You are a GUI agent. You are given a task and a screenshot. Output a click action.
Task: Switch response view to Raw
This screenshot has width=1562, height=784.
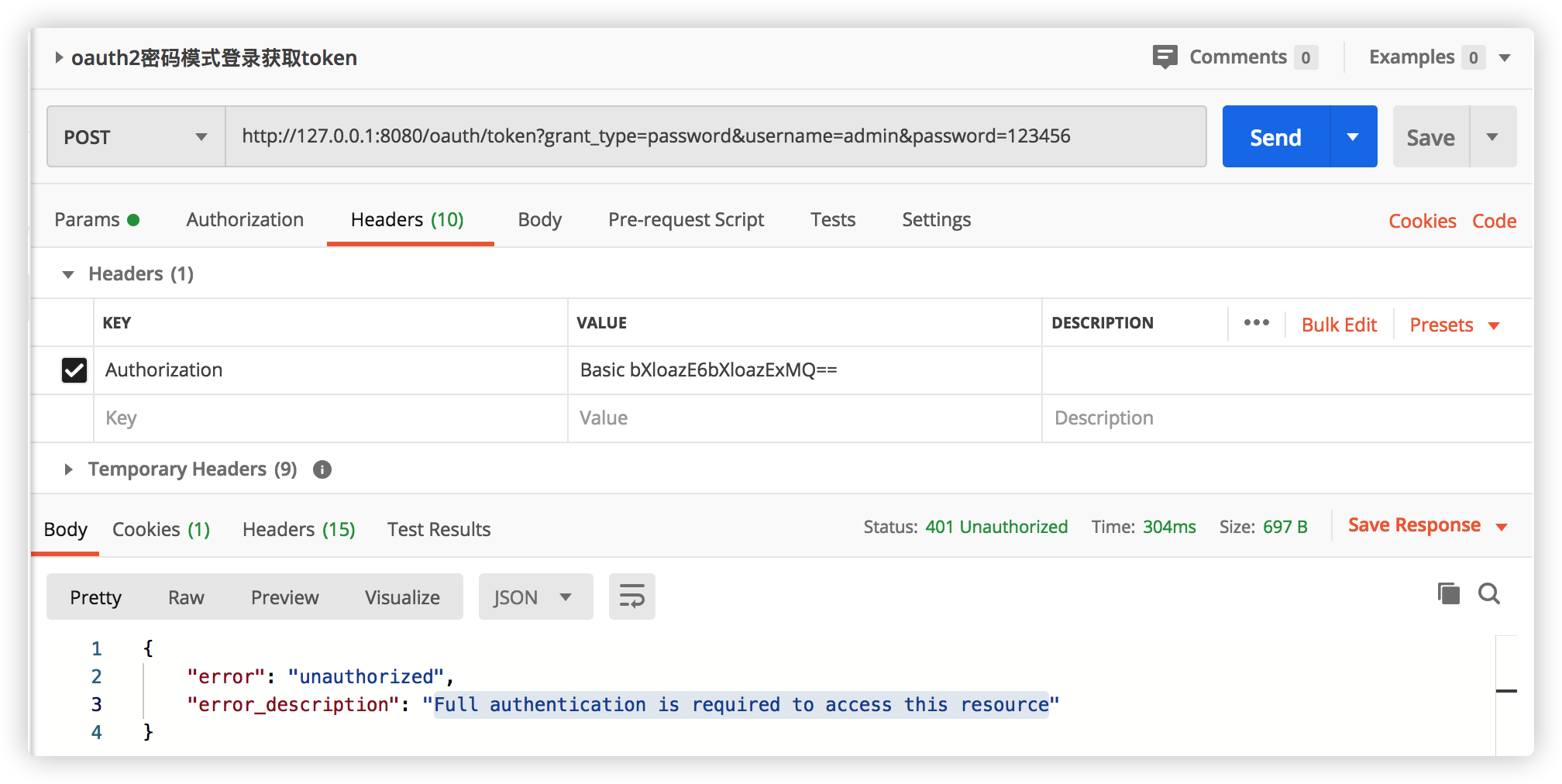186,597
